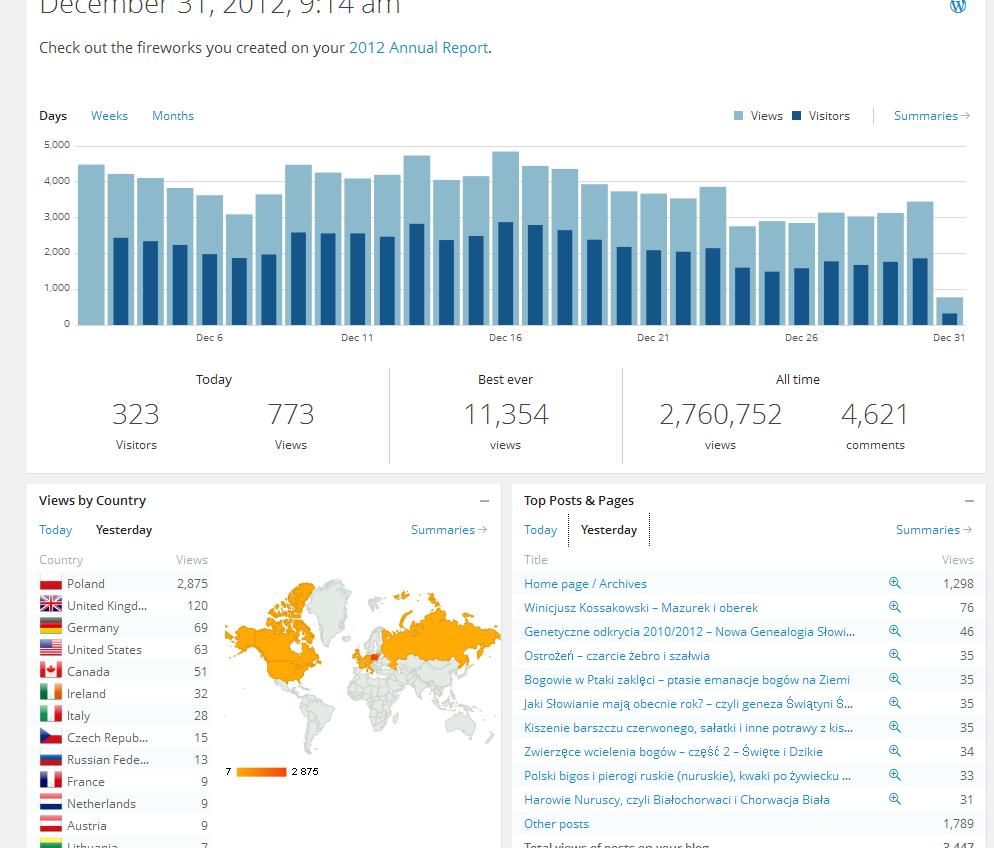
Task: Select Today tab in Views by Country
Action: pyautogui.click(x=56, y=530)
